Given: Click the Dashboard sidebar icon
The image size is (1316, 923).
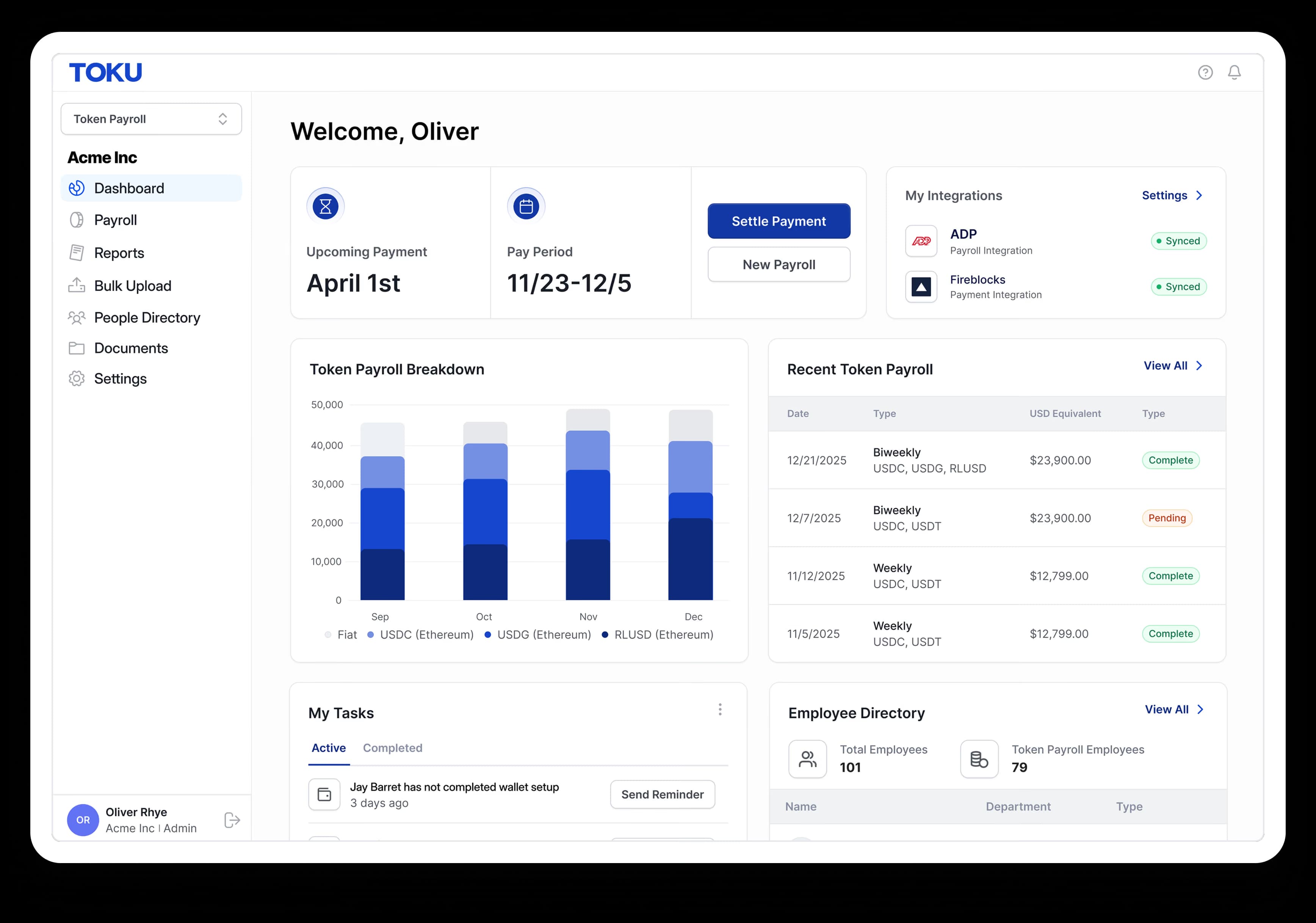Looking at the screenshot, I should [77, 188].
